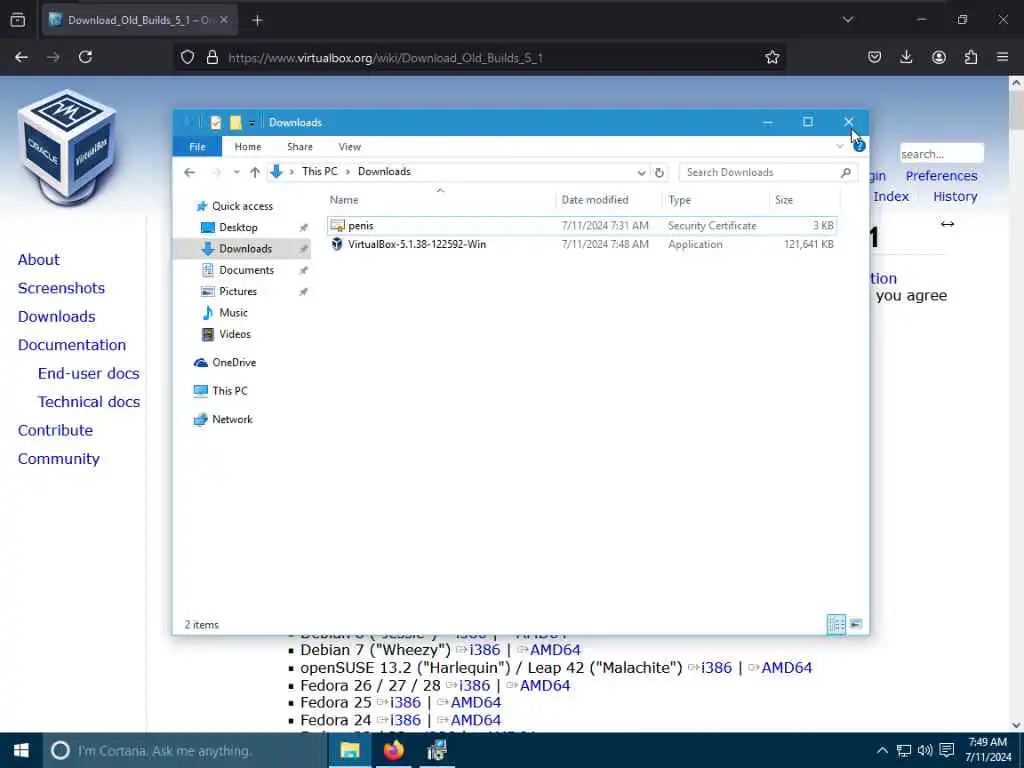Select Desktop in navigation pane
This screenshot has width=1024, height=768.
[238, 227]
